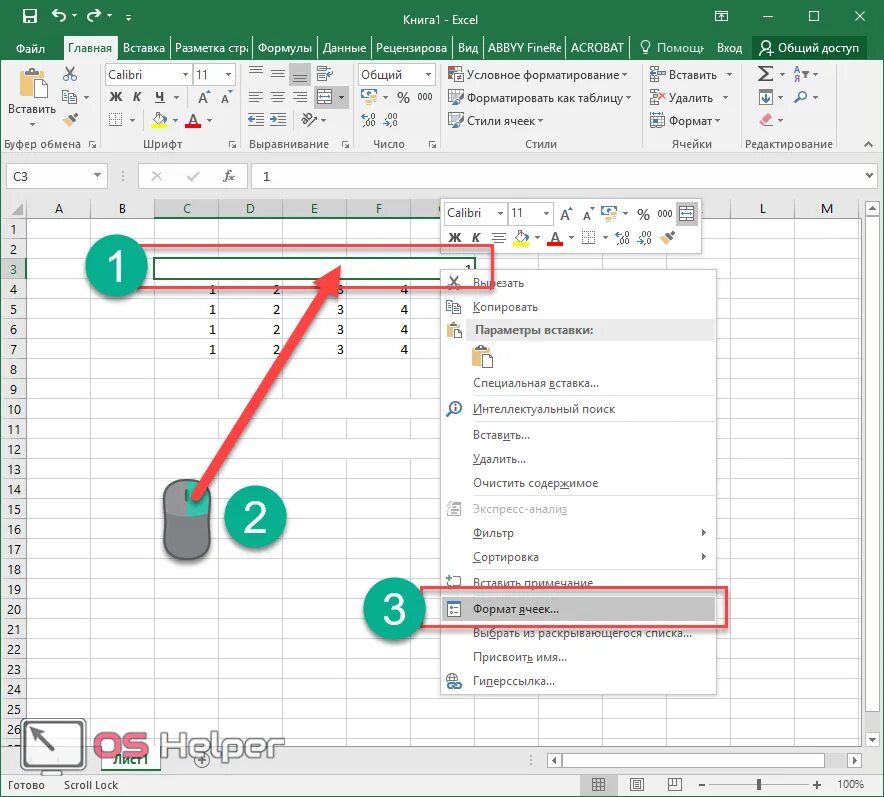Screen dimensions: 884x797
Task: Open the Условное форматирование dropdown
Action: pos(537,74)
